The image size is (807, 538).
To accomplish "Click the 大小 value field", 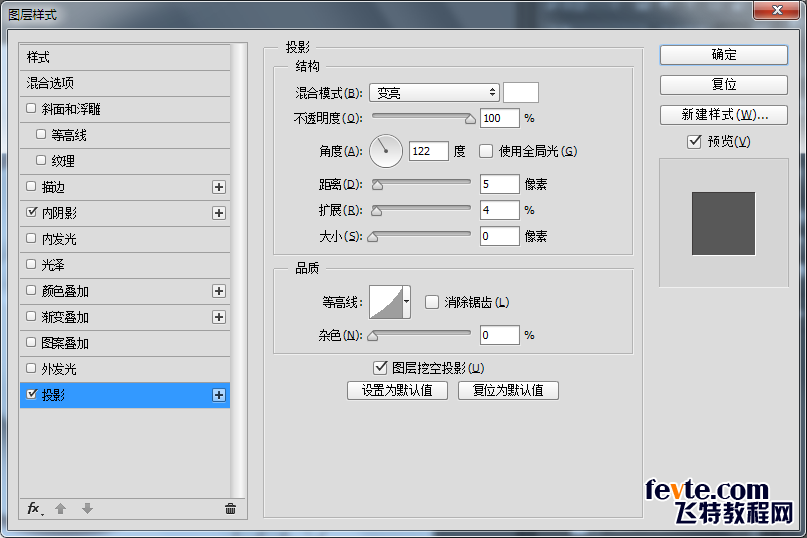I will tap(499, 236).
